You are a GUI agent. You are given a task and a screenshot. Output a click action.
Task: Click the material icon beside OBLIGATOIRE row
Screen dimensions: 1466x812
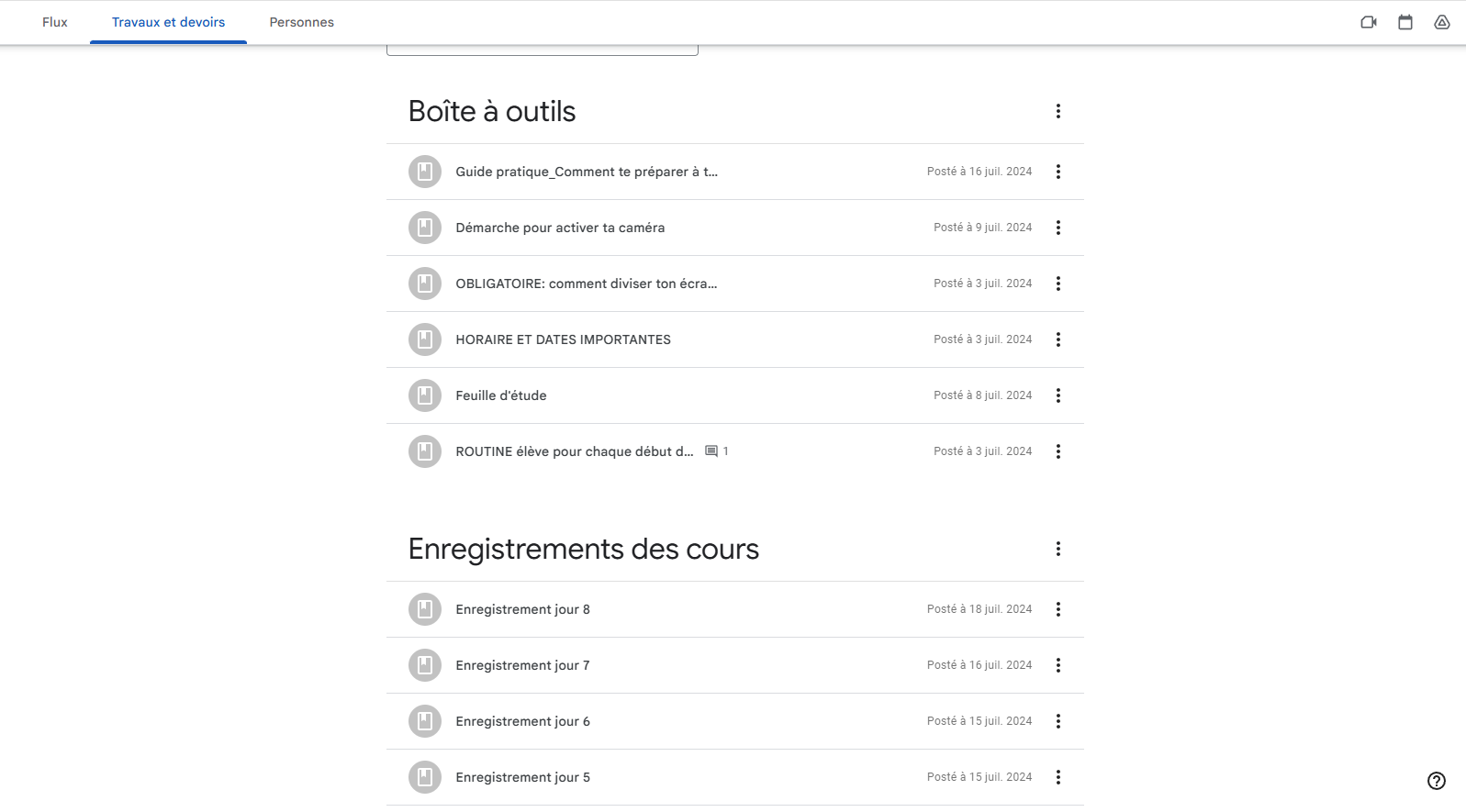[425, 284]
